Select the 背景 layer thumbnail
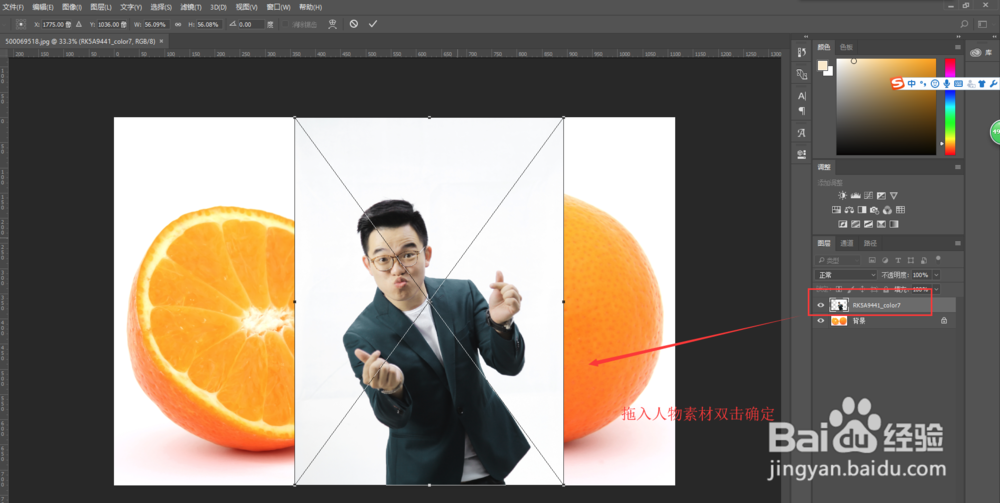 click(x=839, y=321)
